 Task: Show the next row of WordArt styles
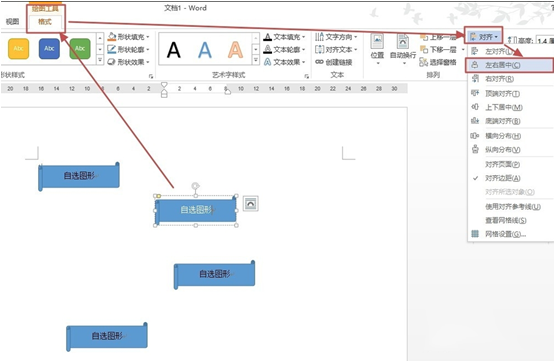point(256,49)
